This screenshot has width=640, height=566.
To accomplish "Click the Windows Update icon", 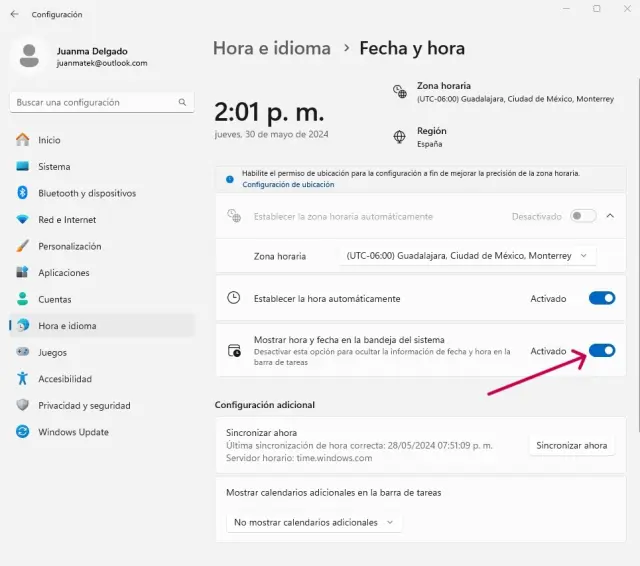I will click(x=22, y=432).
